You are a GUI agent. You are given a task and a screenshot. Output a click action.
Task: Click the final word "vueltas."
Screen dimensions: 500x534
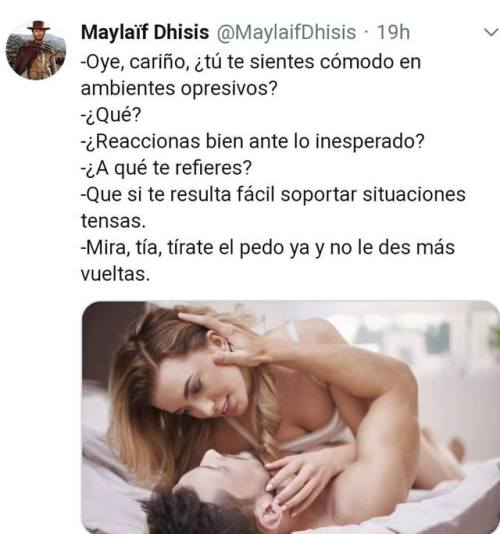(x=115, y=274)
